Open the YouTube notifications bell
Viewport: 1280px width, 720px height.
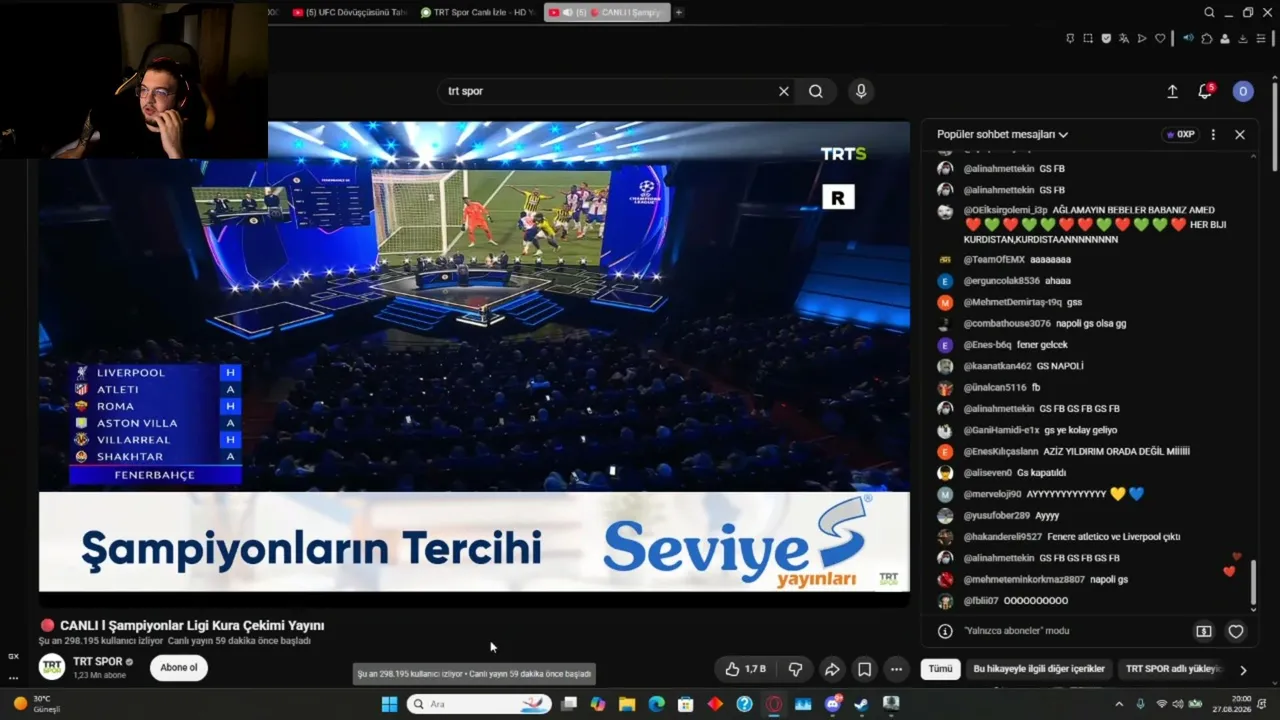pos(1204,91)
